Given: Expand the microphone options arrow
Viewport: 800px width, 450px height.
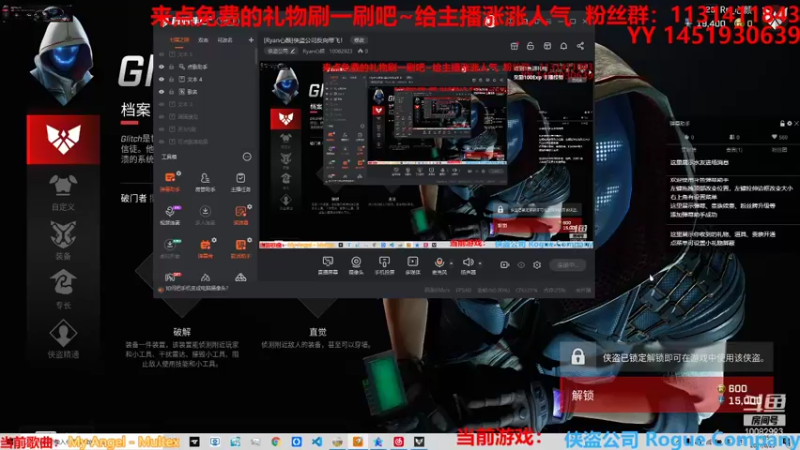Looking at the screenshot, I should [452, 264].
